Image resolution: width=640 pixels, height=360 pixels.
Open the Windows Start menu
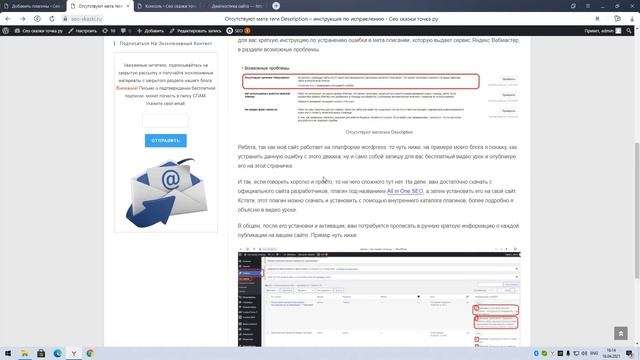[x=8, y=353]
